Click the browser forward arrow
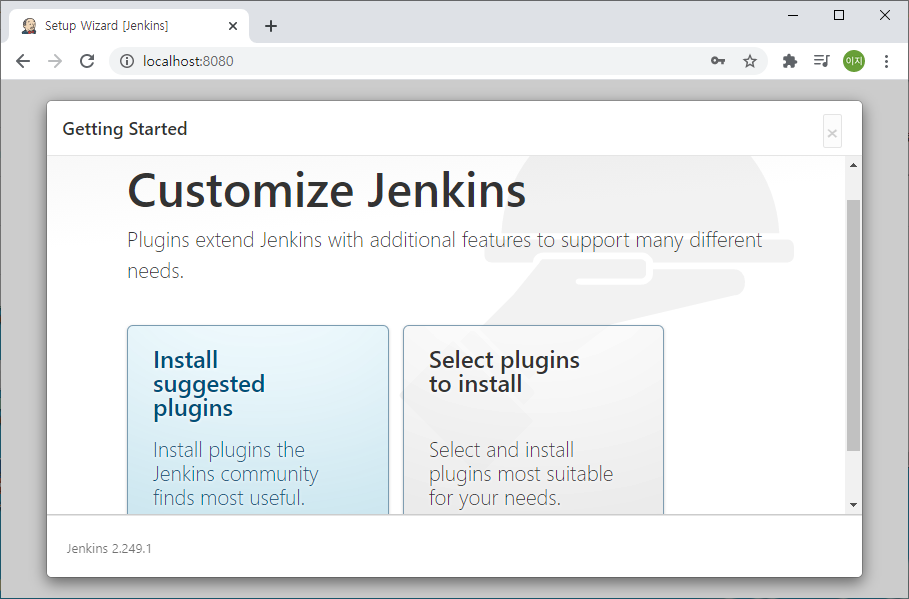This screenshot has height=599, width=909. pyautogui.click(x=55, y=61)
